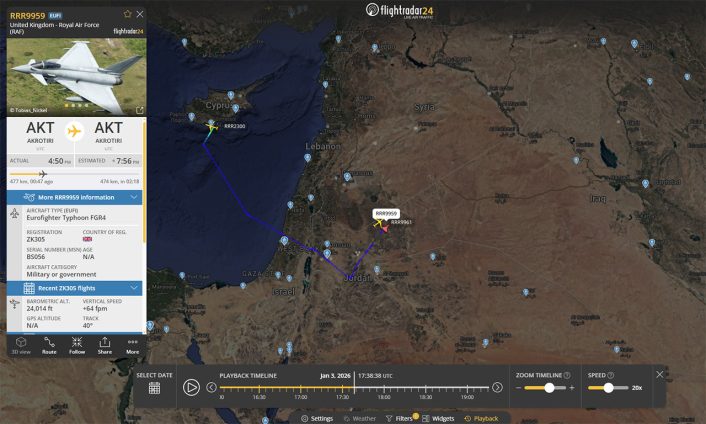Adjust the playback Speed slider handle

(608, 388)
